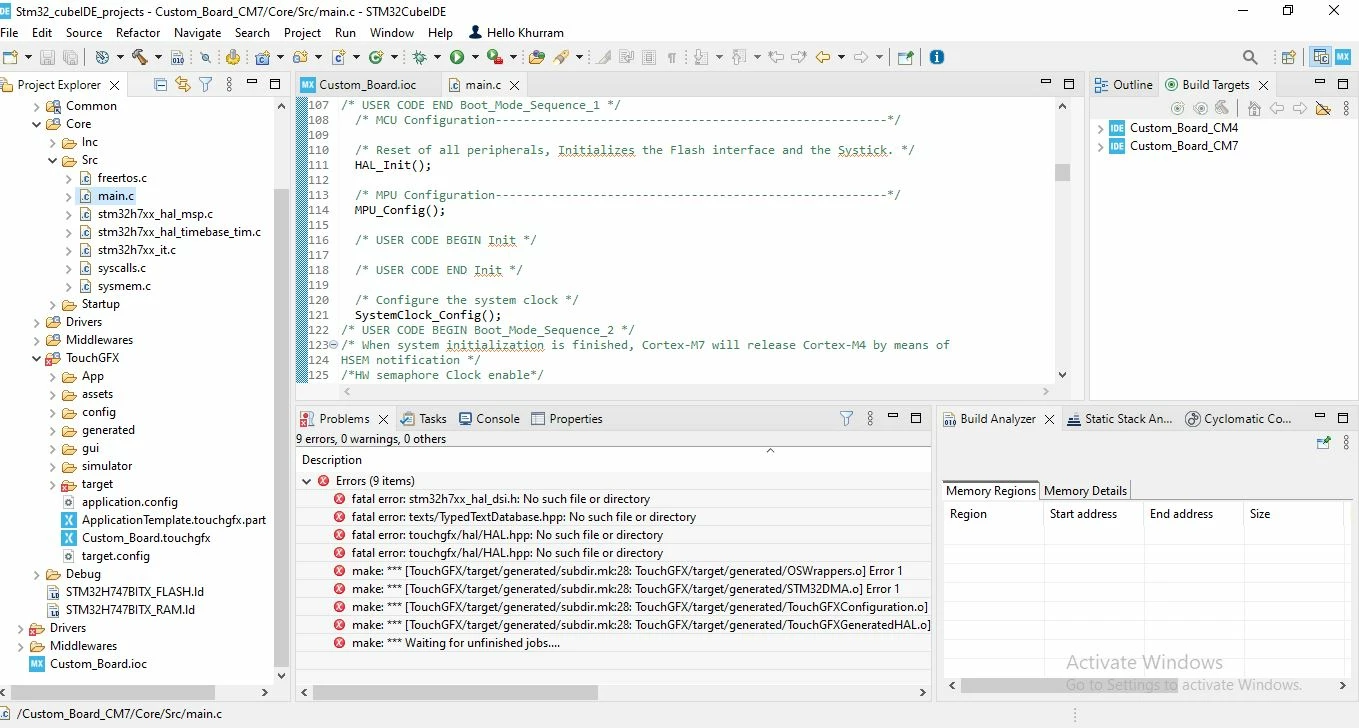Collapse the Src folder
Screen dimensions: 1359x728
coord(53,160)
